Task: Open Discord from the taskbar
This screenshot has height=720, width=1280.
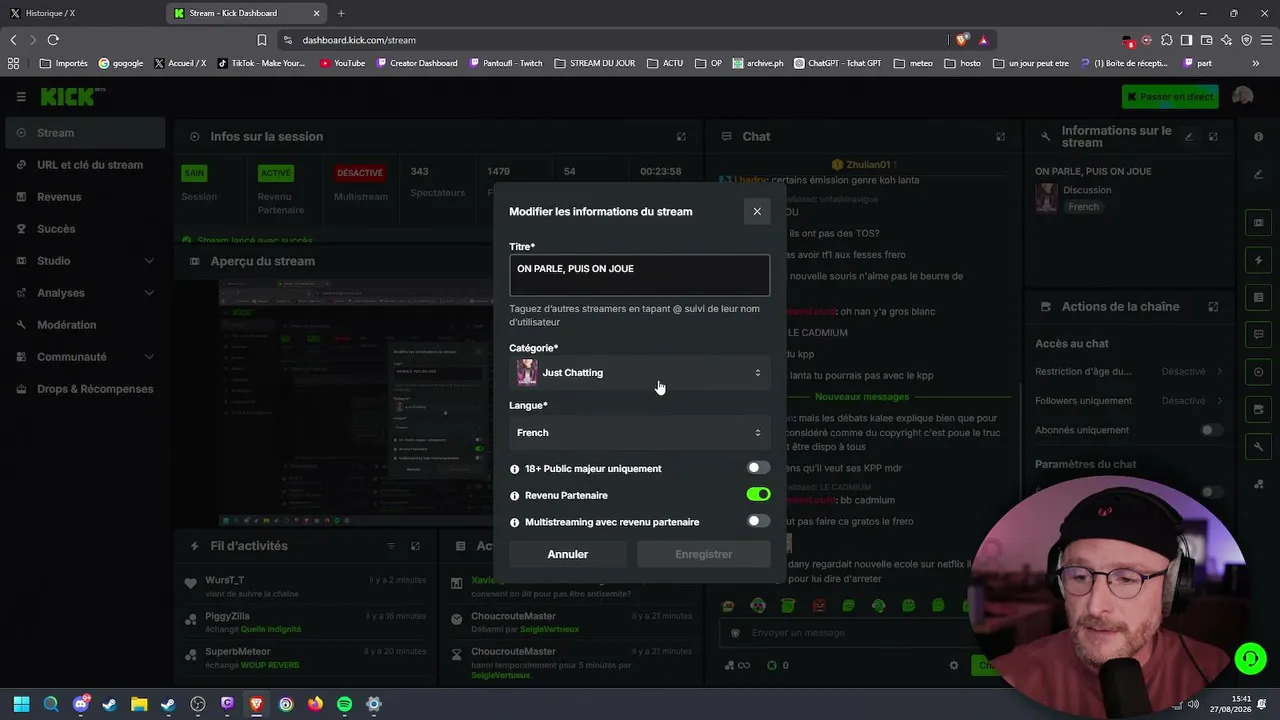Action: pos(80,704)
